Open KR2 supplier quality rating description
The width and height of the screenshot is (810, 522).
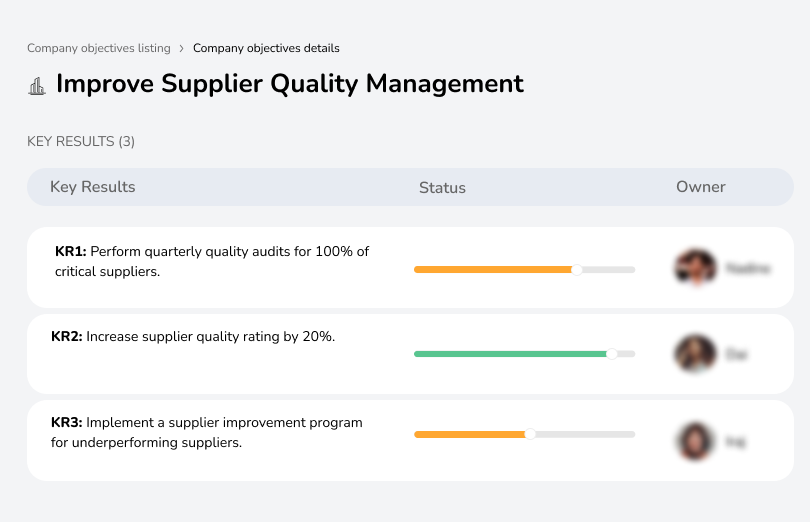(193, 336)
